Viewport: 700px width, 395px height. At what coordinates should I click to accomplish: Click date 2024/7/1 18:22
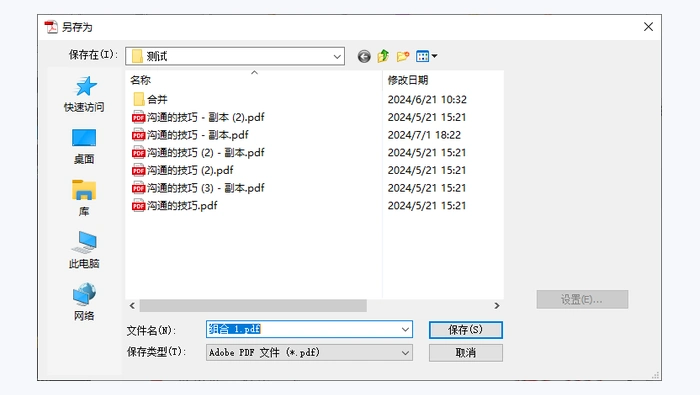pyautogui.click(x=424, y=135)
